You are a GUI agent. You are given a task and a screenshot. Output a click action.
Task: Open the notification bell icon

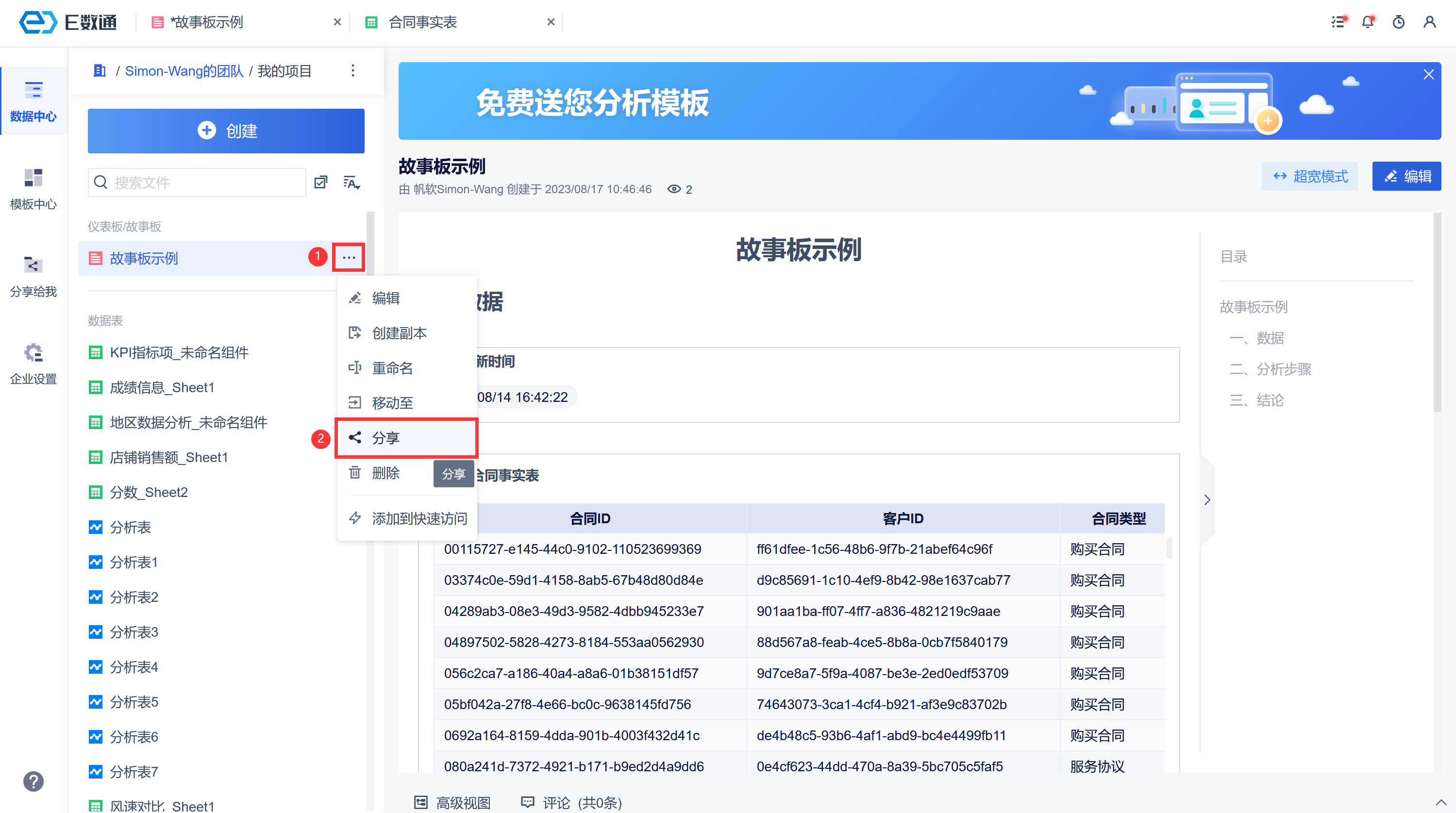(x=1367, y=22)
